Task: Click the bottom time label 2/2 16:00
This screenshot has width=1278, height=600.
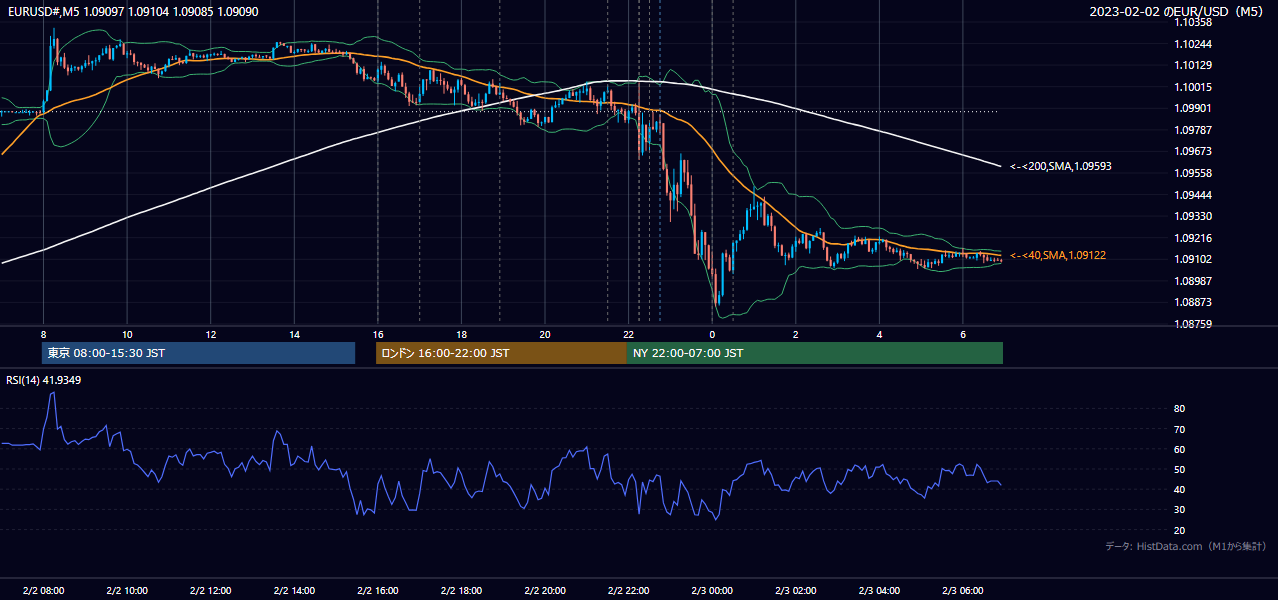Action: click(377, 590)
